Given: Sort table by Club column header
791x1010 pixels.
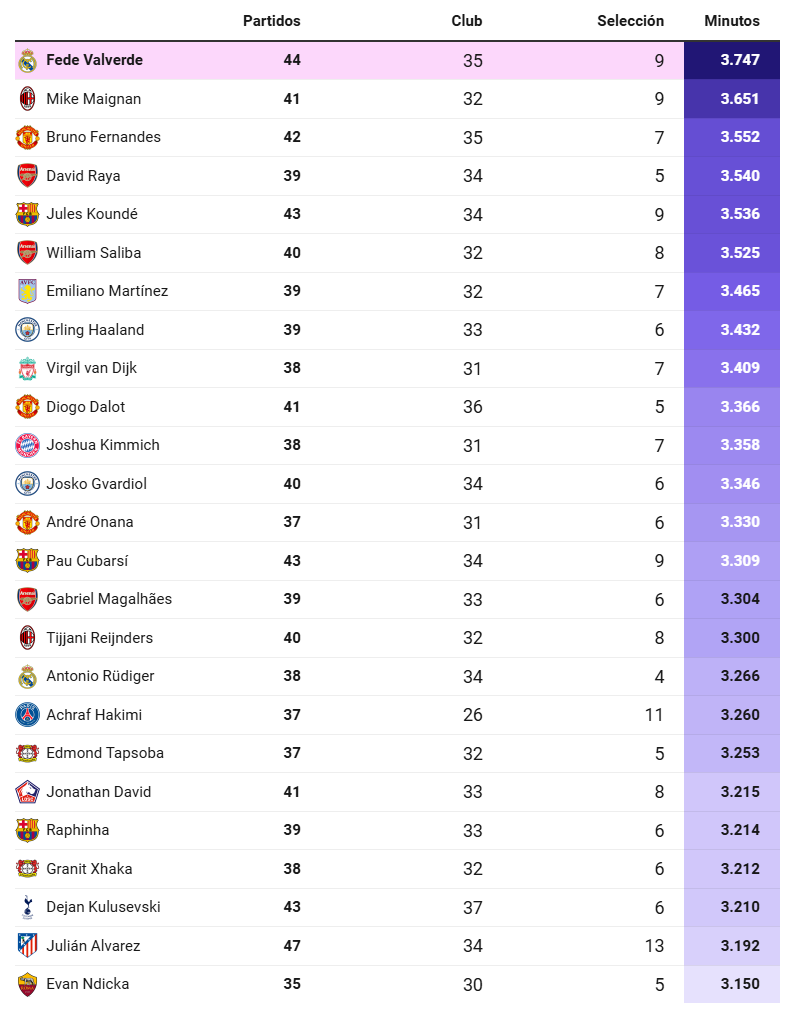Looking at the screenshot, I should (x=466, y=21).
